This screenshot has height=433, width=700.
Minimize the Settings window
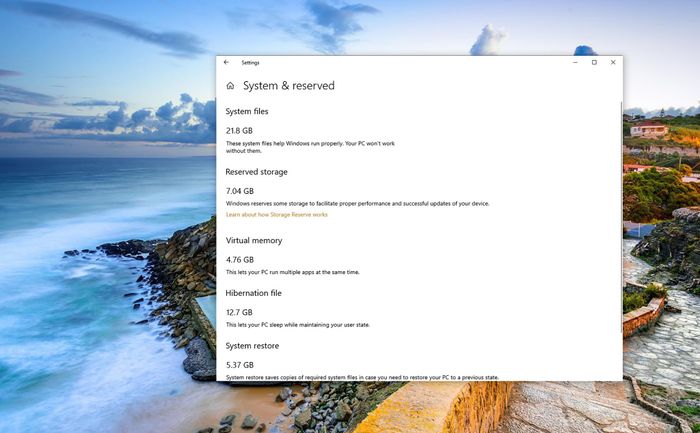pos(575,62)
